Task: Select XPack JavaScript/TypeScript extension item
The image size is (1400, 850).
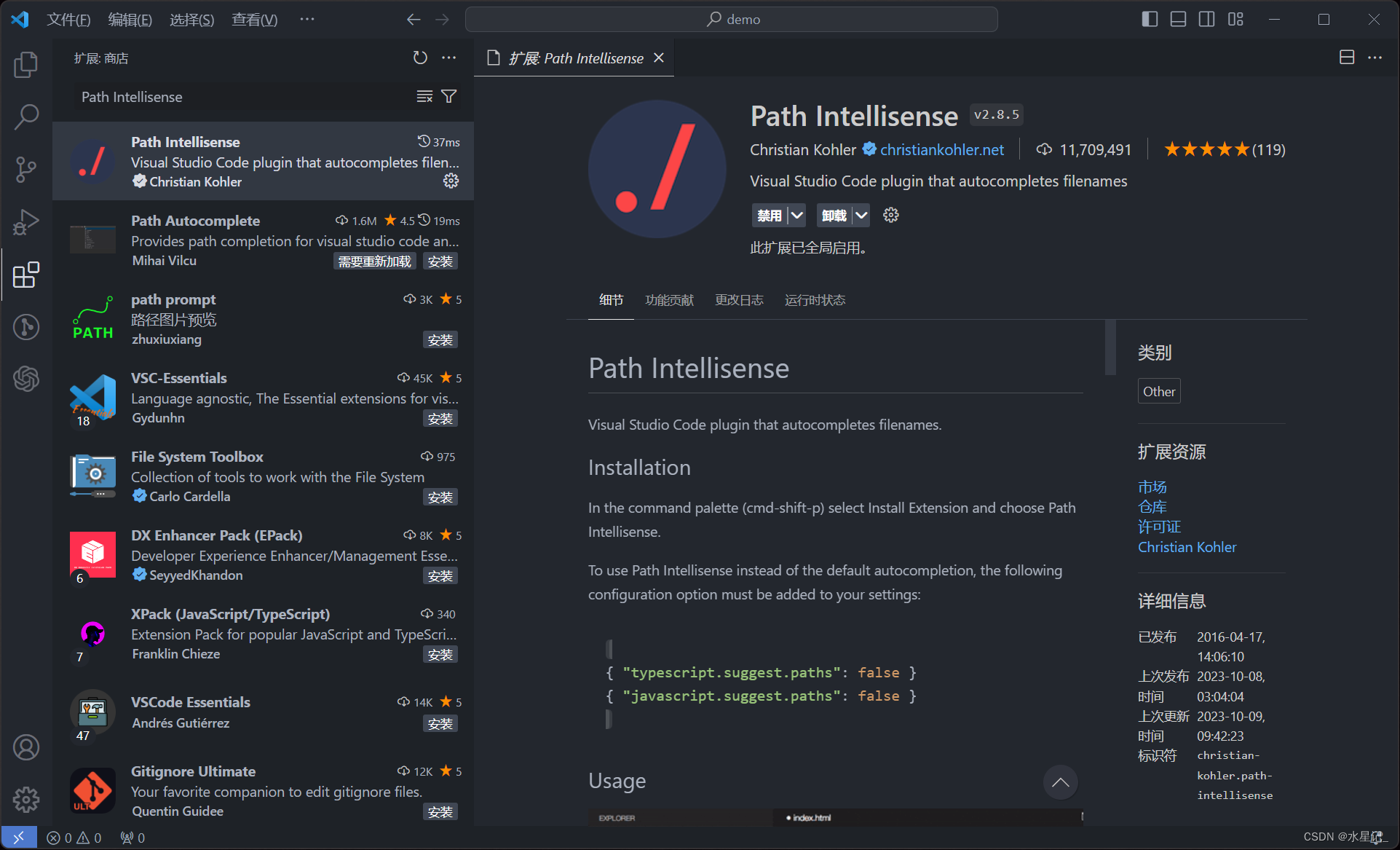Action: [264, 633]
